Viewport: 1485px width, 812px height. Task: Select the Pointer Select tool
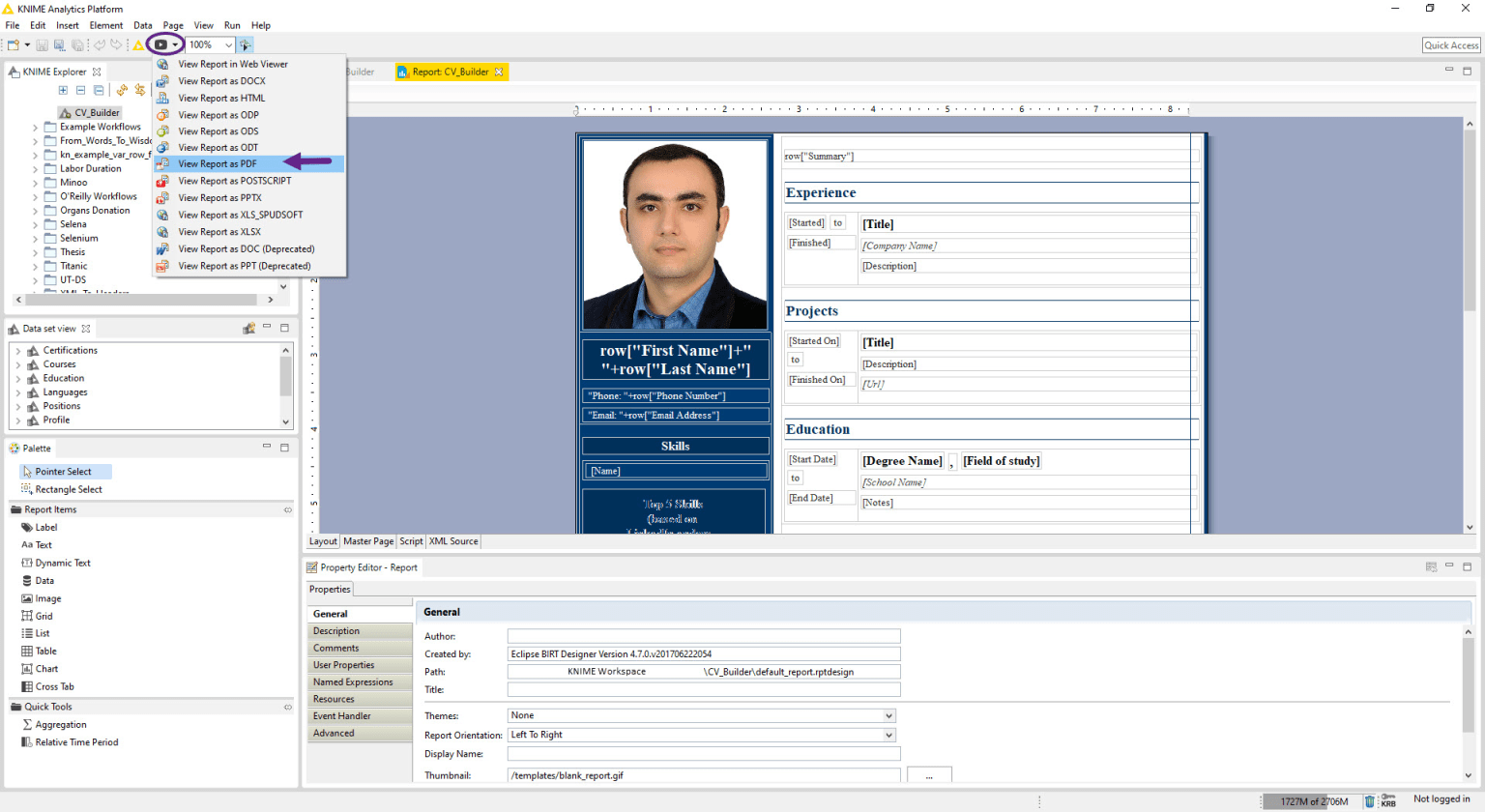(66, 472)
